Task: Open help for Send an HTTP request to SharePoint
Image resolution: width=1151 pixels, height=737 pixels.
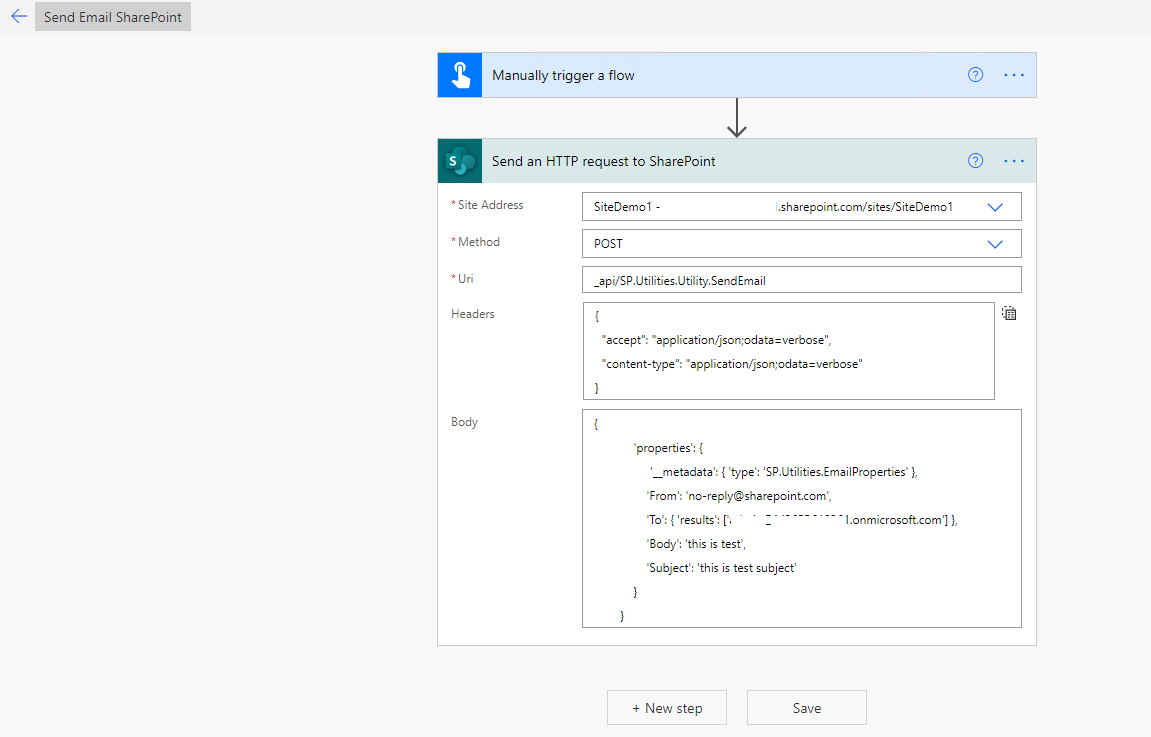Action: 975,161
